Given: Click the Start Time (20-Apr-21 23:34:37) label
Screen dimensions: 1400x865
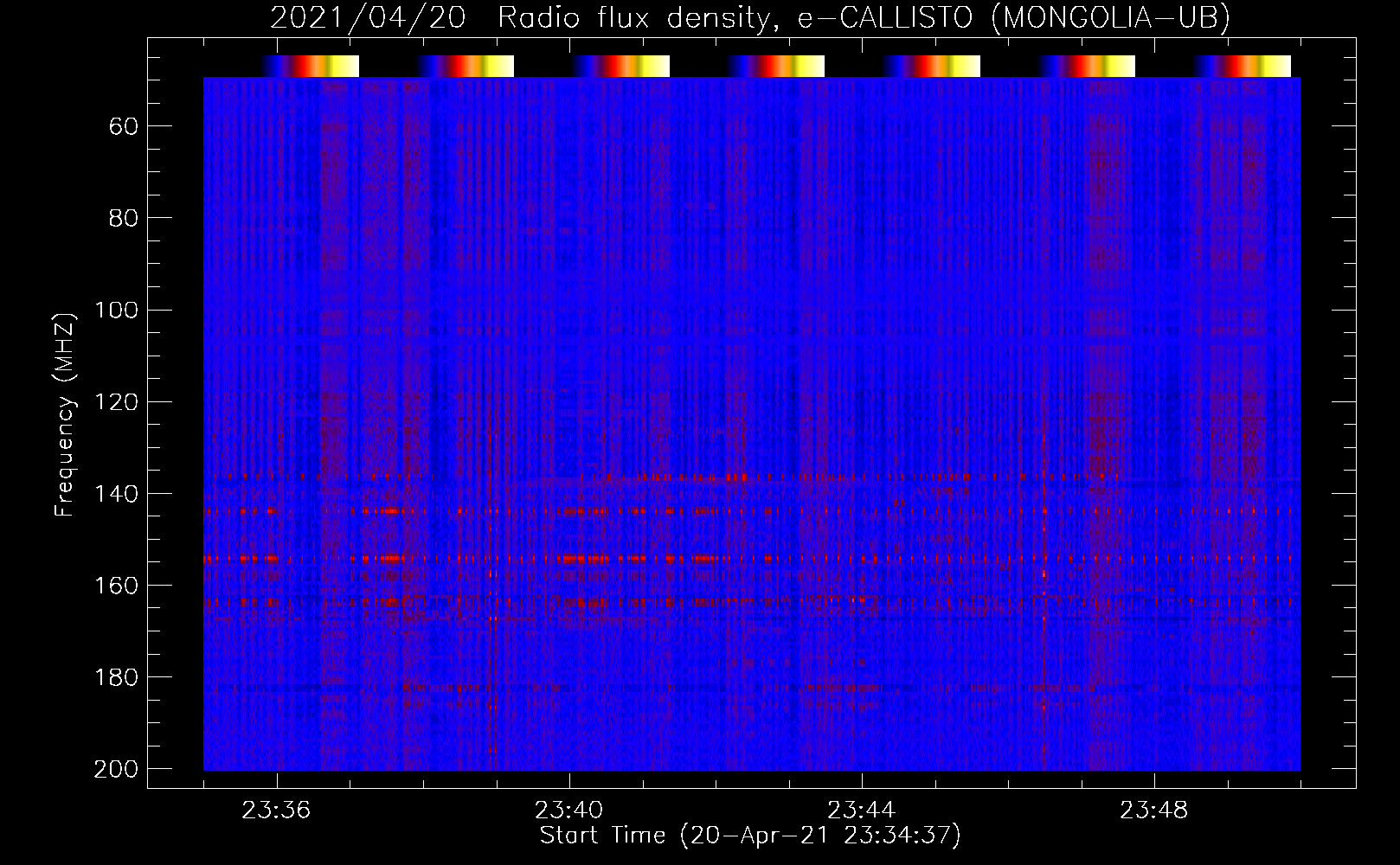Looking at the screenshot, I should point(750,836).
